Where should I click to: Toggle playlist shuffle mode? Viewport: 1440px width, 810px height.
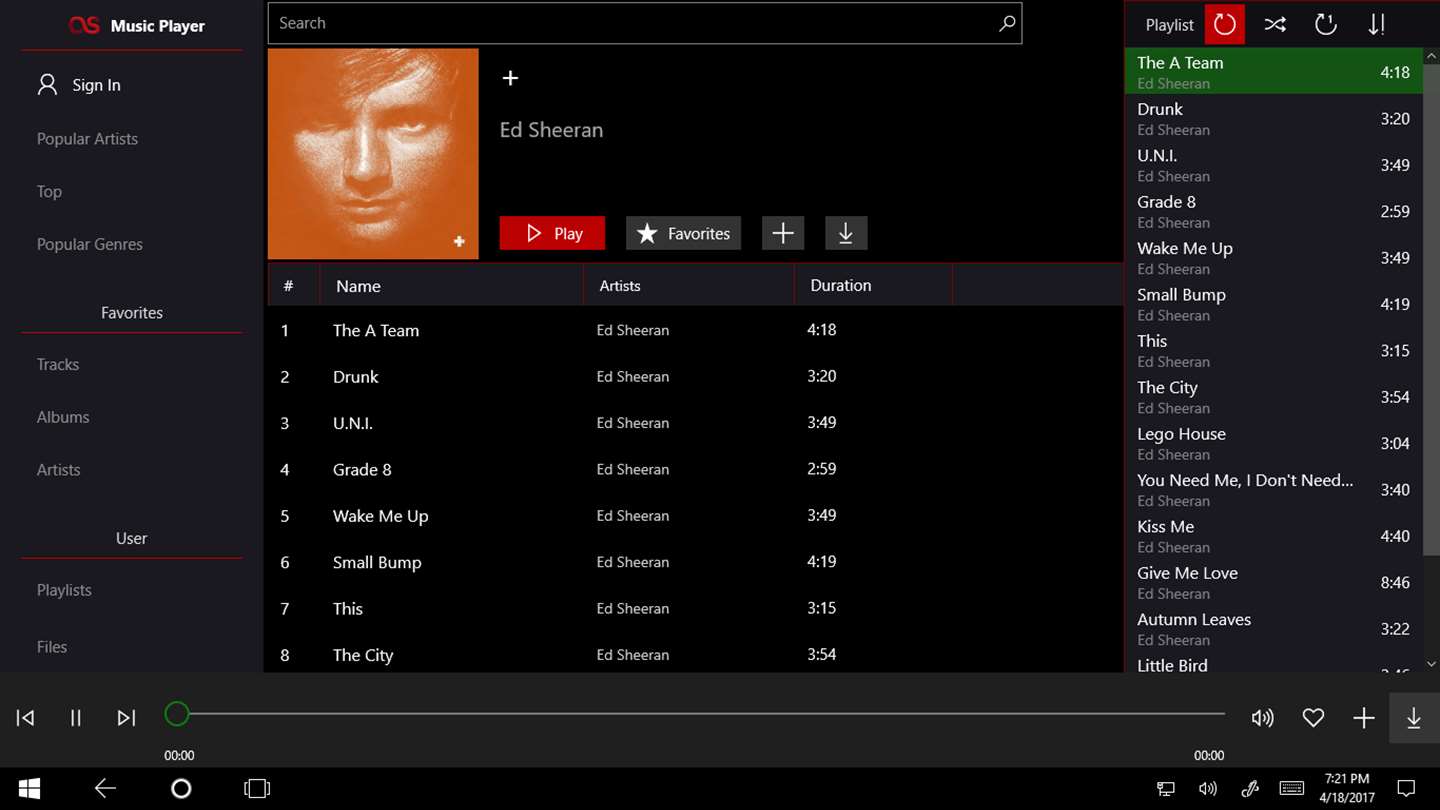click(1275, 24)
